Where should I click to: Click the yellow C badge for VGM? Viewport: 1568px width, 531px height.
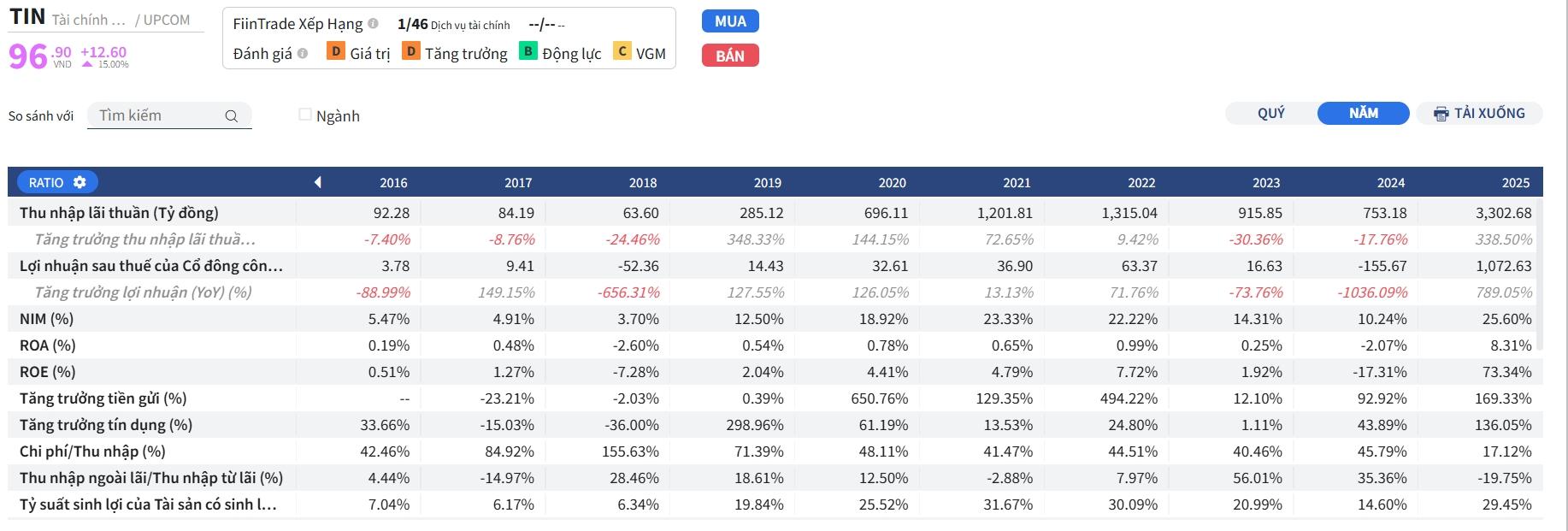(x=622, y=52)
